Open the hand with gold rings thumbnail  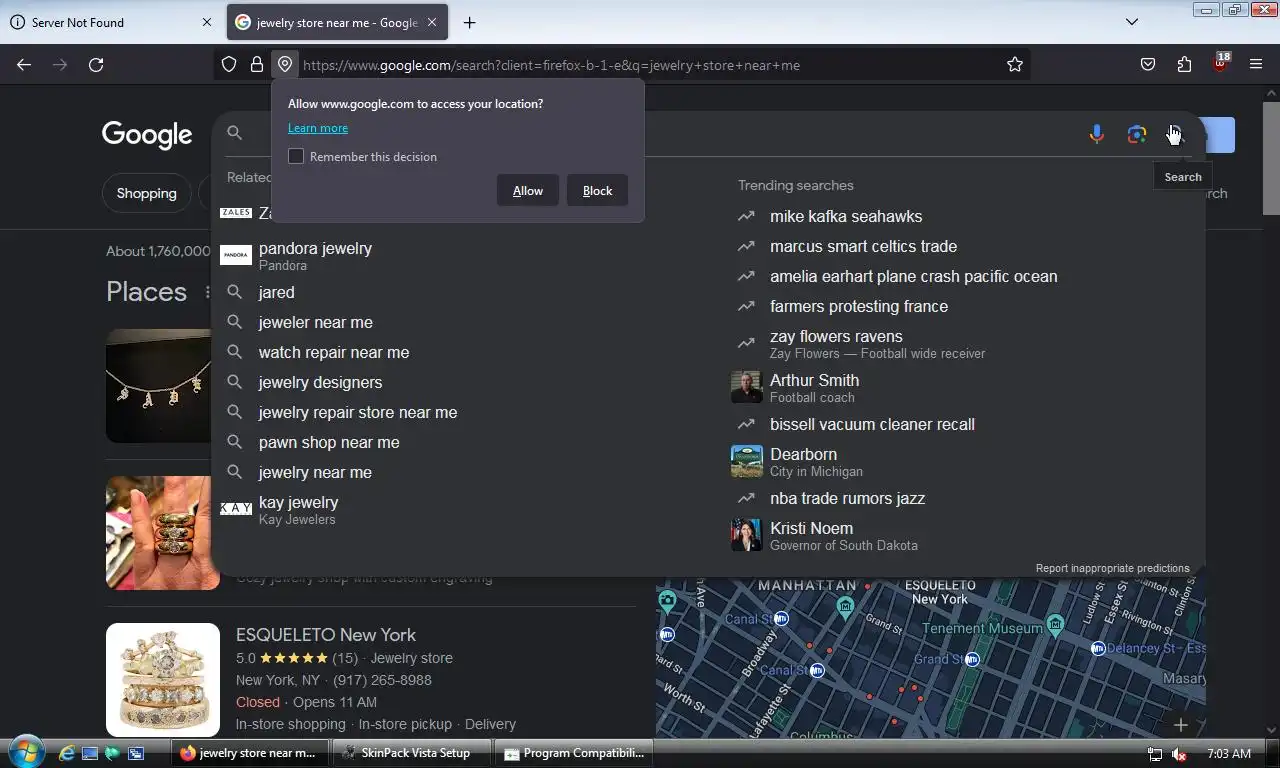point(159,533)
